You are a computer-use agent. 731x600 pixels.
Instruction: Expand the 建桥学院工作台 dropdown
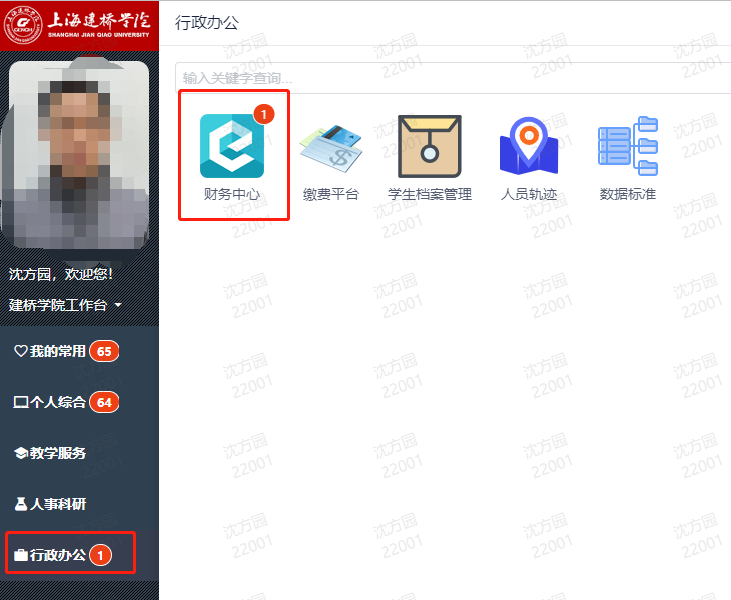(x=65, y=305)
